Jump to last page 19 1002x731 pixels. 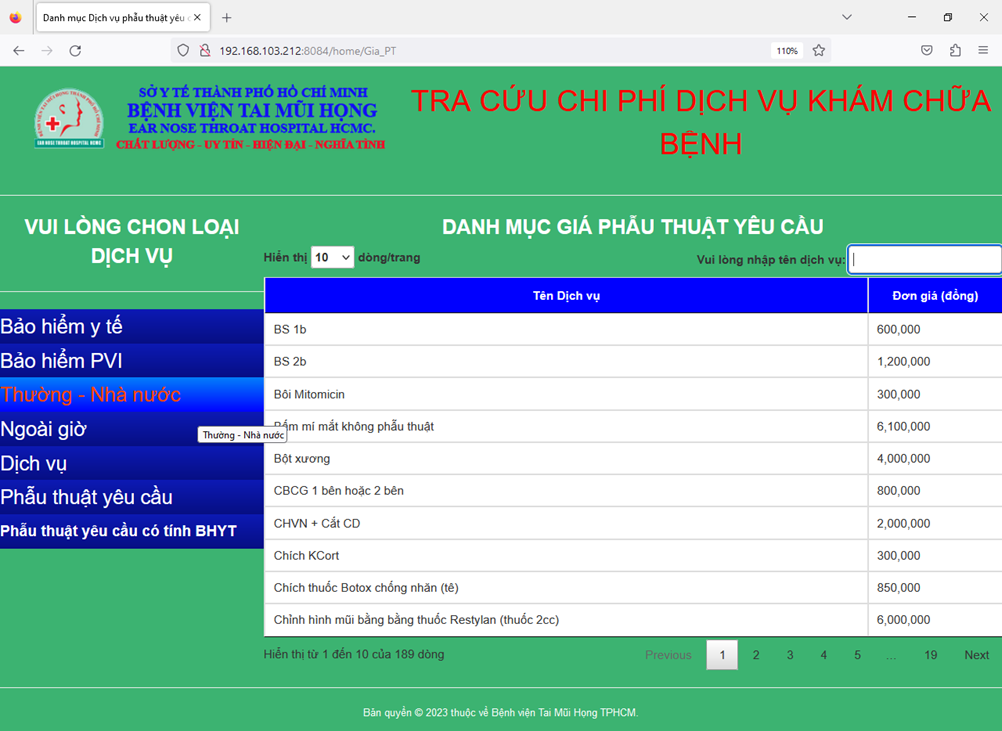coord(930,655)
